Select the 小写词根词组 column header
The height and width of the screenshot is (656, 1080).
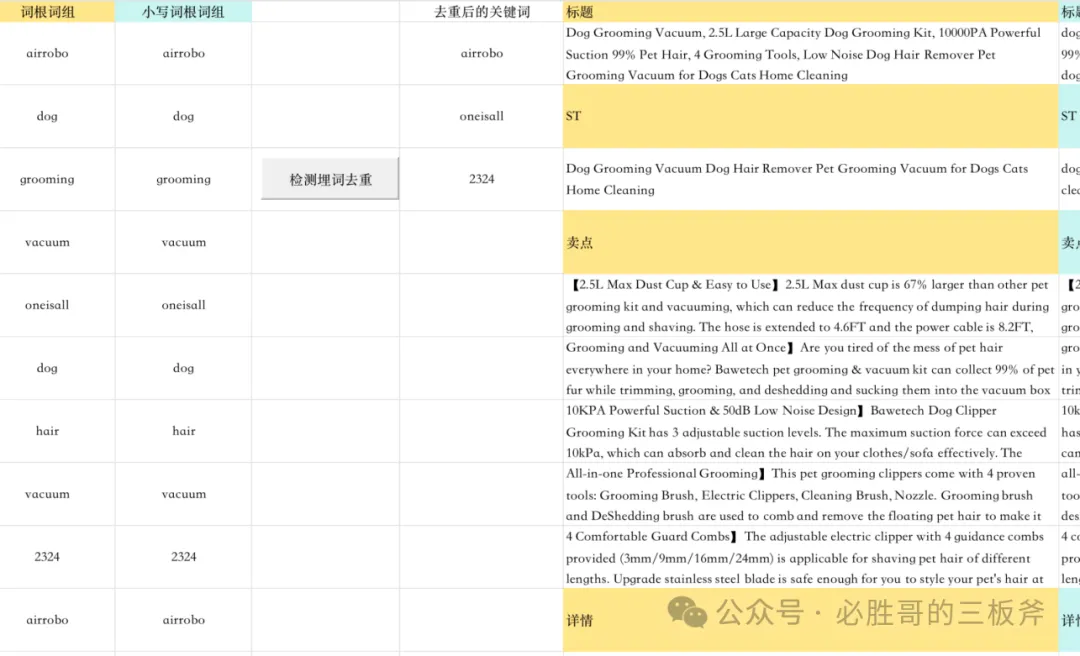pos(183,12)
